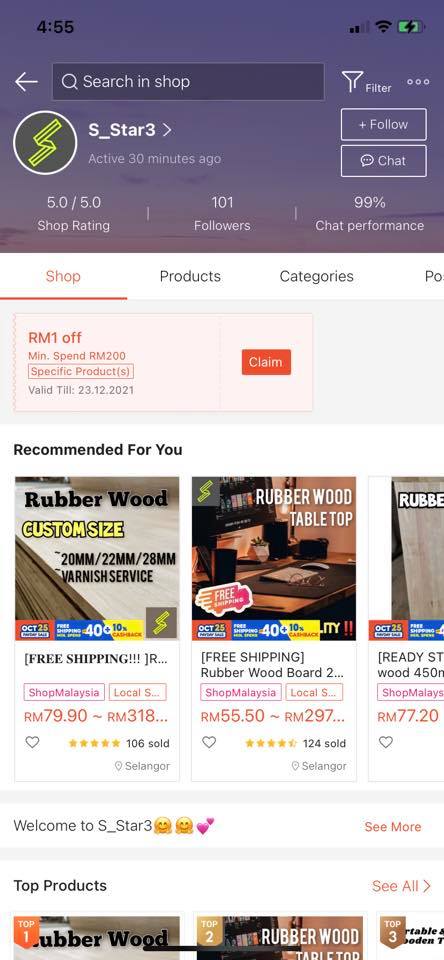This screenshot has height=960, width=444.
Task: Tap the back arrow icon
Action: 26,81
